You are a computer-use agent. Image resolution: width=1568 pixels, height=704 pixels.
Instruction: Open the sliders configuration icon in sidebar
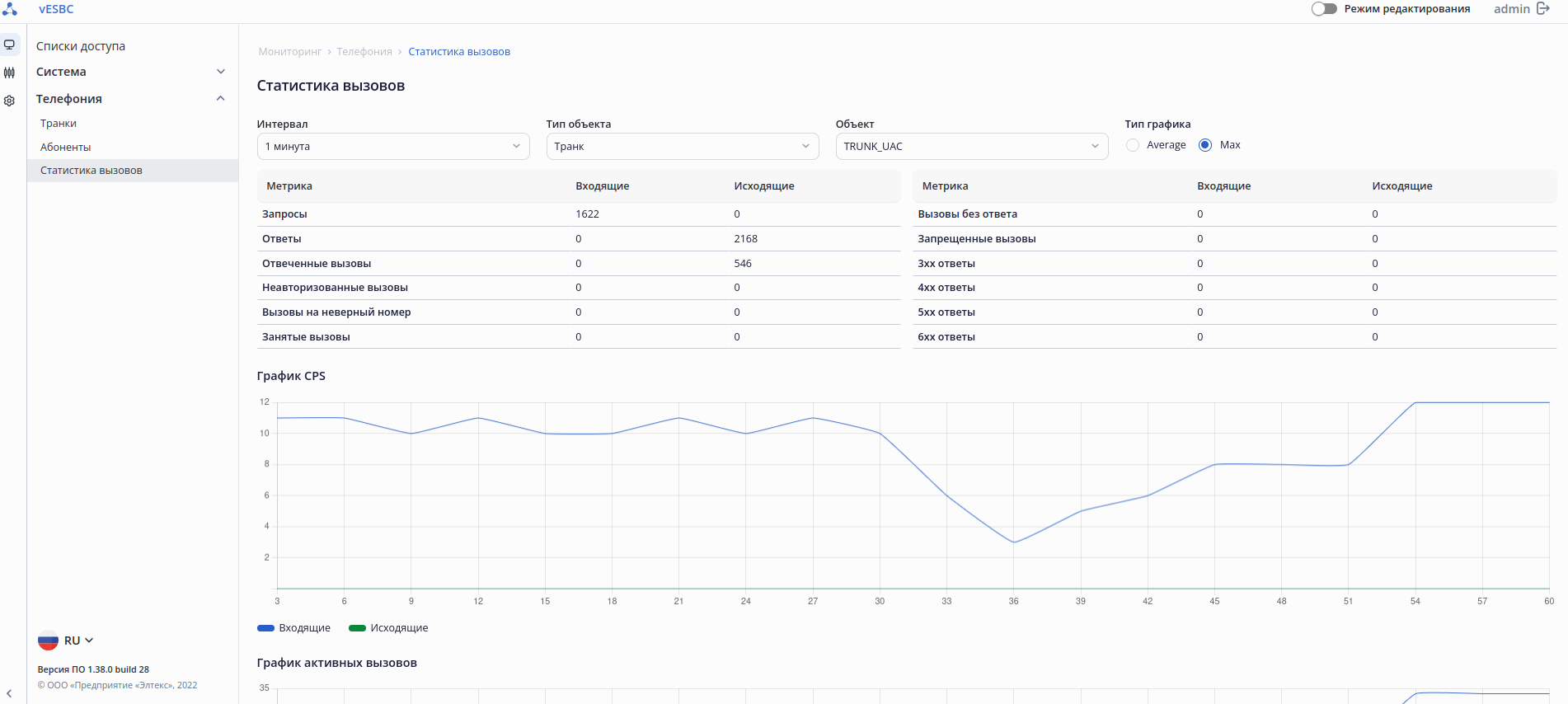(10, 73)
